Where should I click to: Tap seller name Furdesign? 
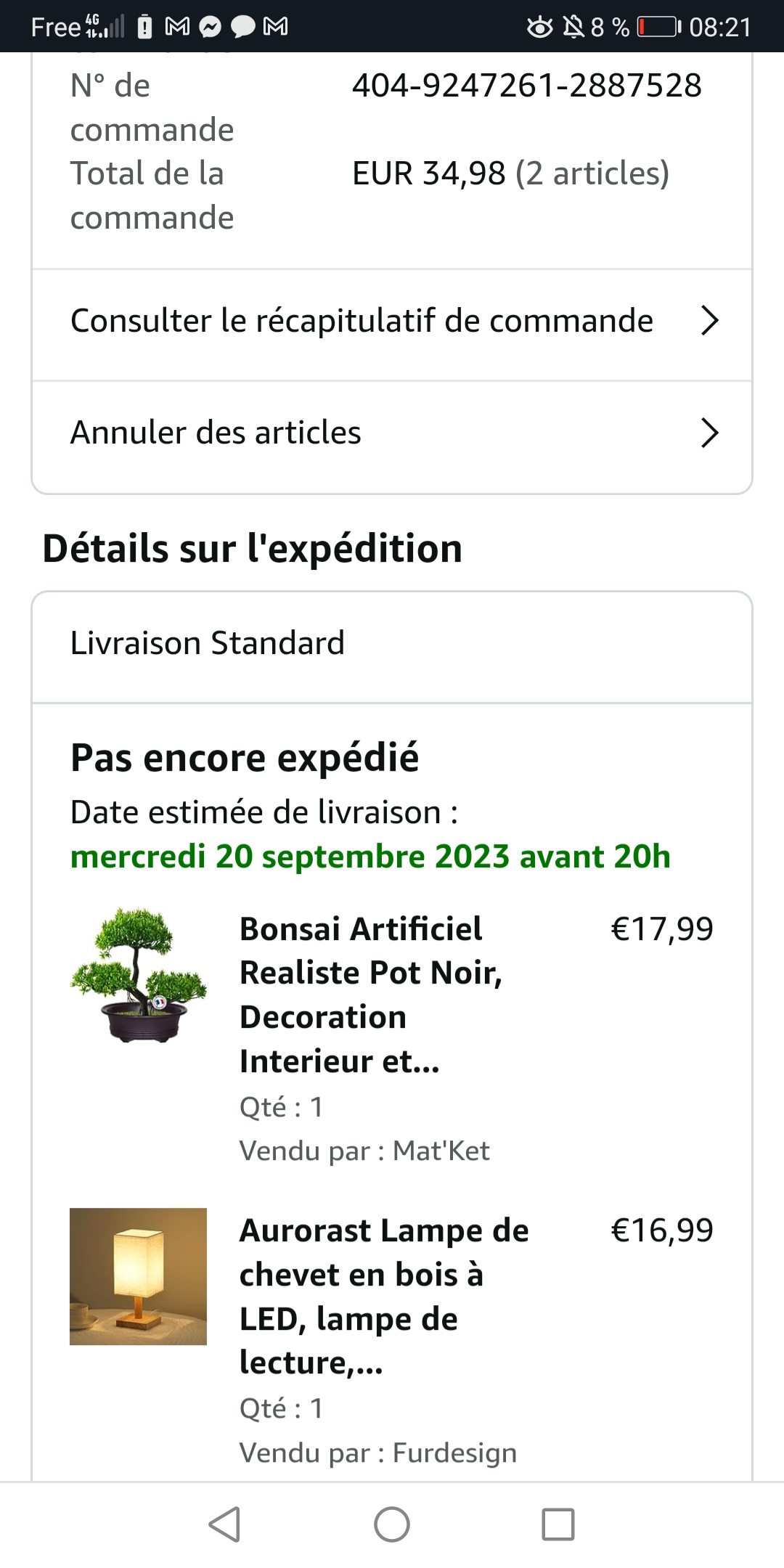[x=454, y=1453]
